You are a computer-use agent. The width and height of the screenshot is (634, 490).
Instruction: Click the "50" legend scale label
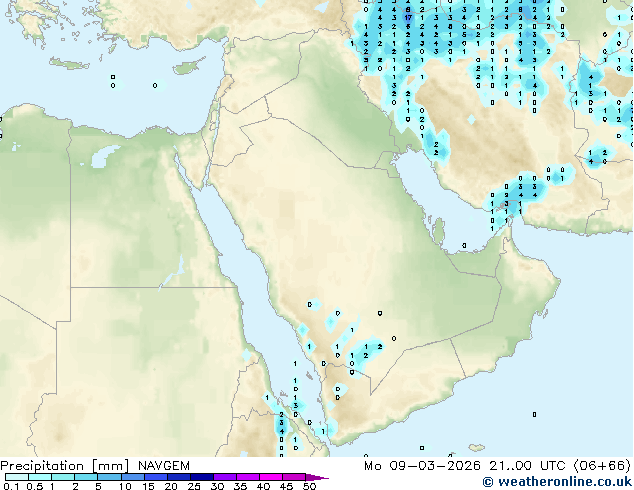(x=310, y=486)
